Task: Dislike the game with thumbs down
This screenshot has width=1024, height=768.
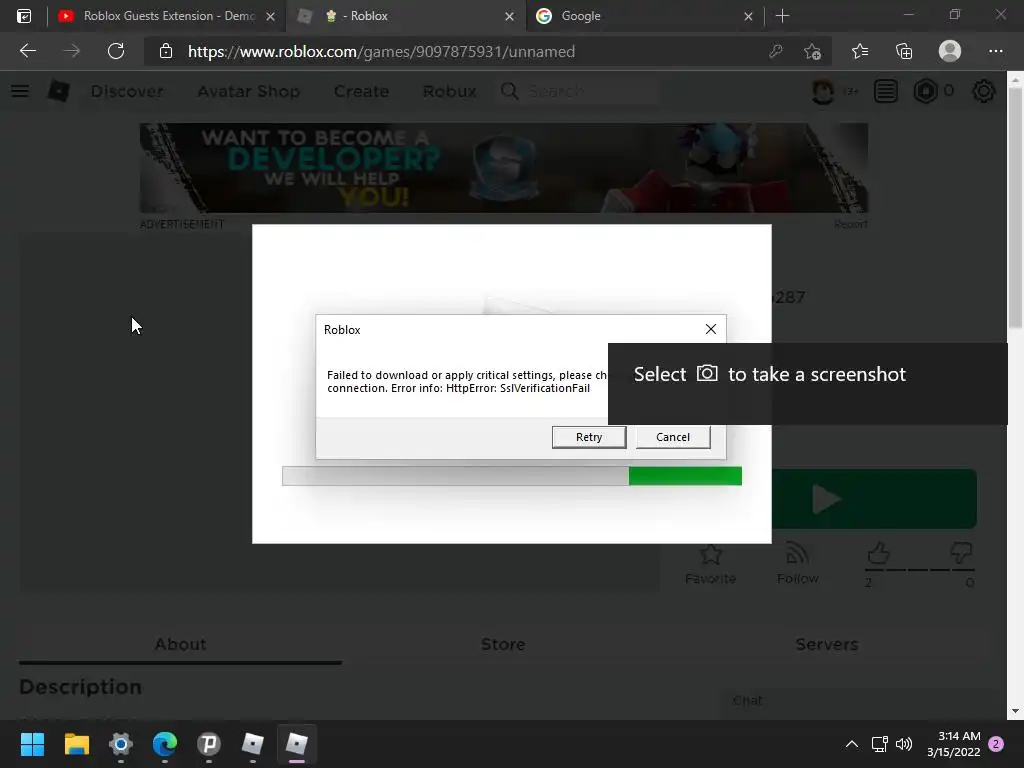Action: coord(961,554)
